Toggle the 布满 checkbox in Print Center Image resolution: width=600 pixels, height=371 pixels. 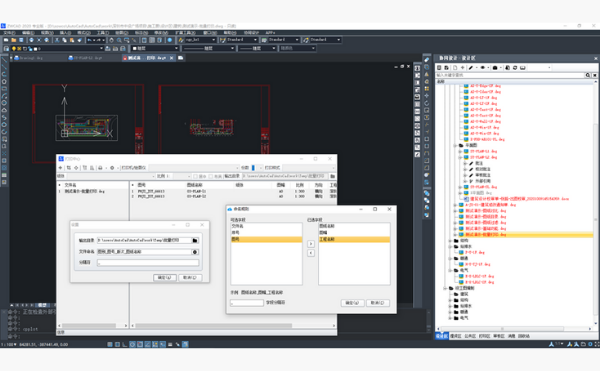click(x=210, y=176)
